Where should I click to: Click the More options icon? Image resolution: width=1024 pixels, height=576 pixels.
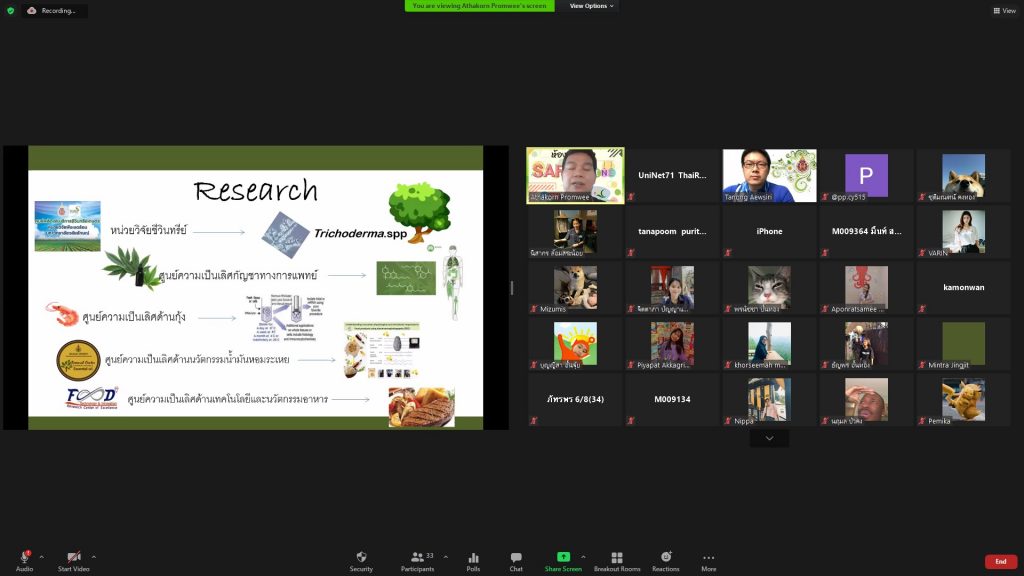pos(708,560)
